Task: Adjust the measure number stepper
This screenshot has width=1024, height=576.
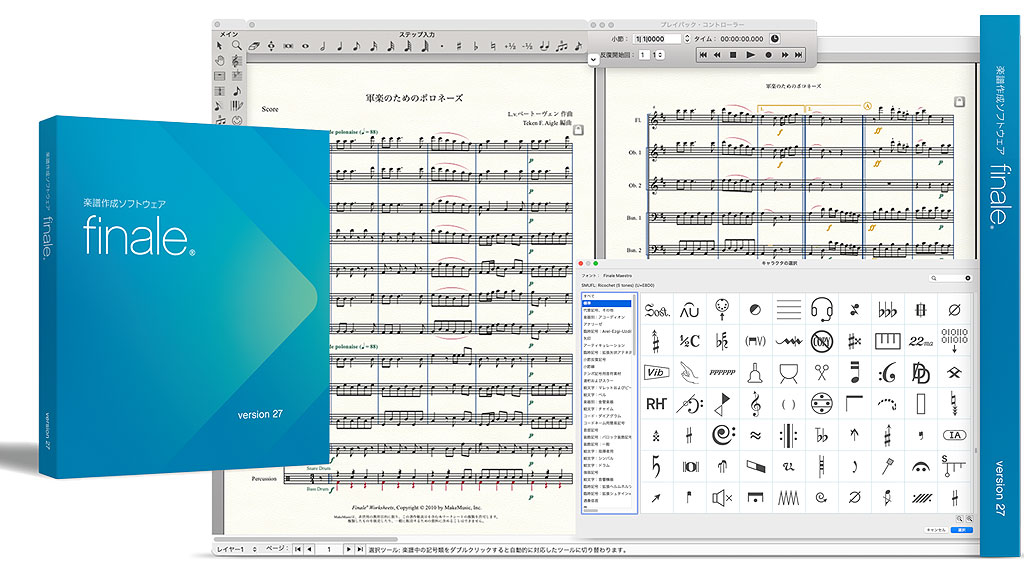Action: pos(686,39)
